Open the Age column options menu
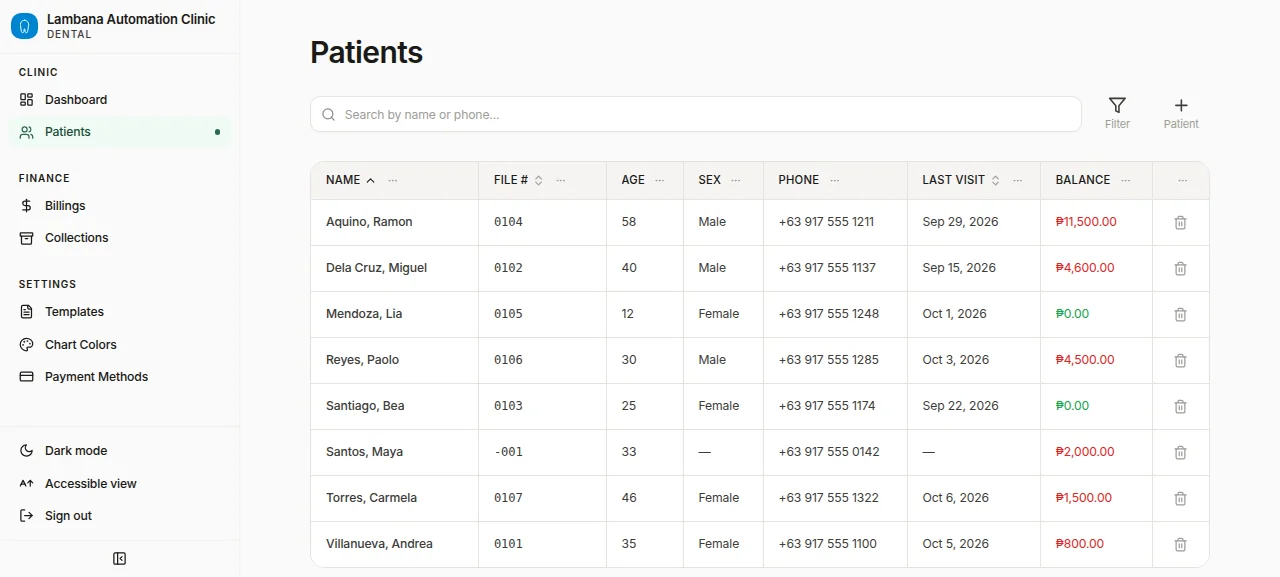This screenshot has width=1280, height=577. pos(660,180)
